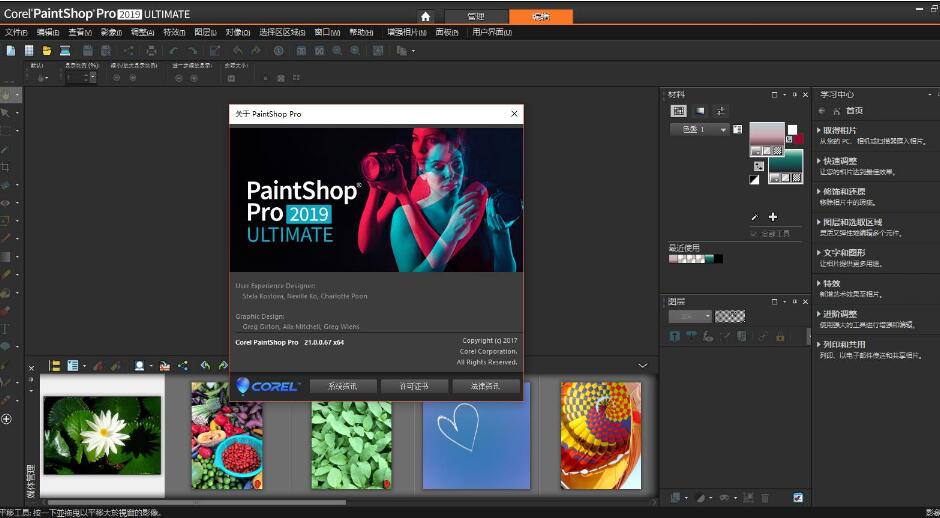
Task: Click the dropper sample icon in Materials
Action: [755, 217]
